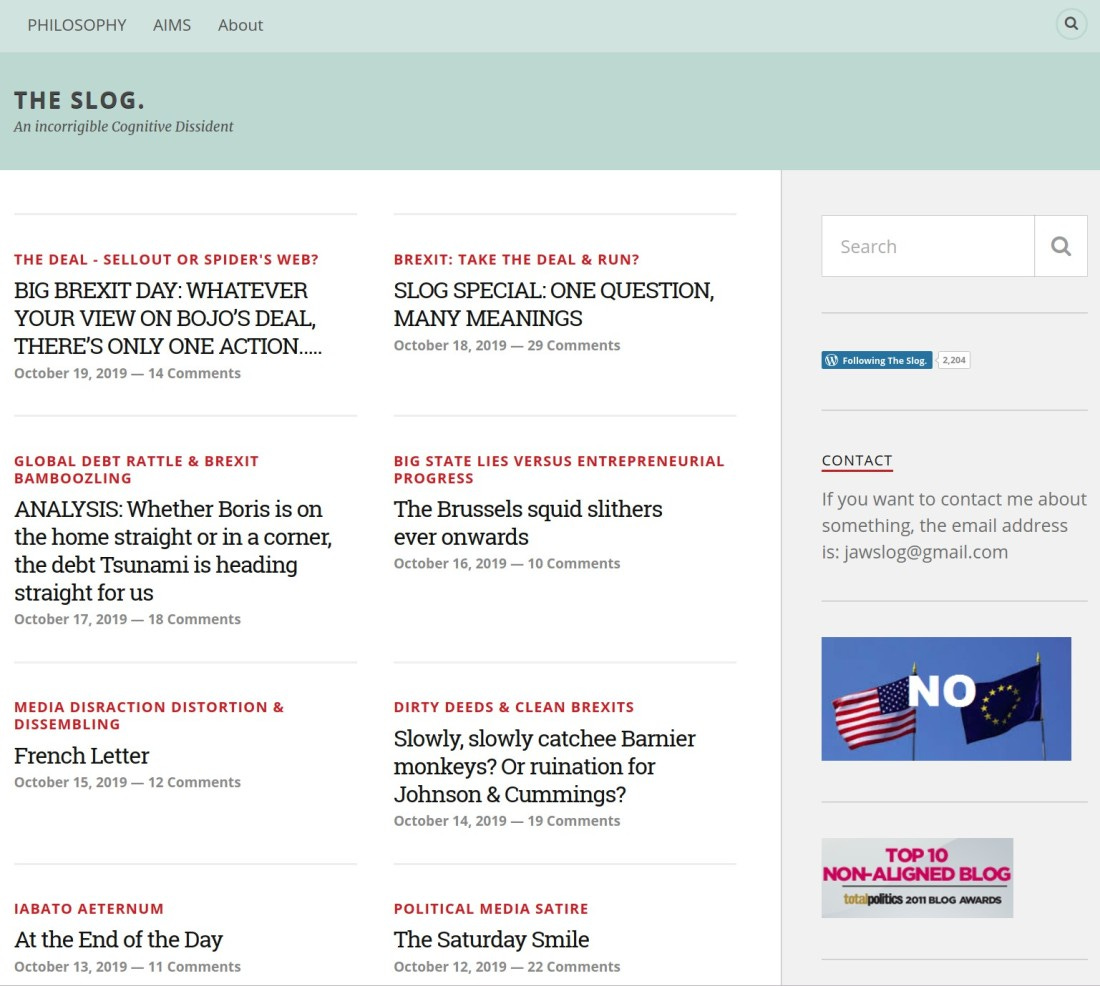
Task: Open the 29 Comments link
Action: click(574, 345)
